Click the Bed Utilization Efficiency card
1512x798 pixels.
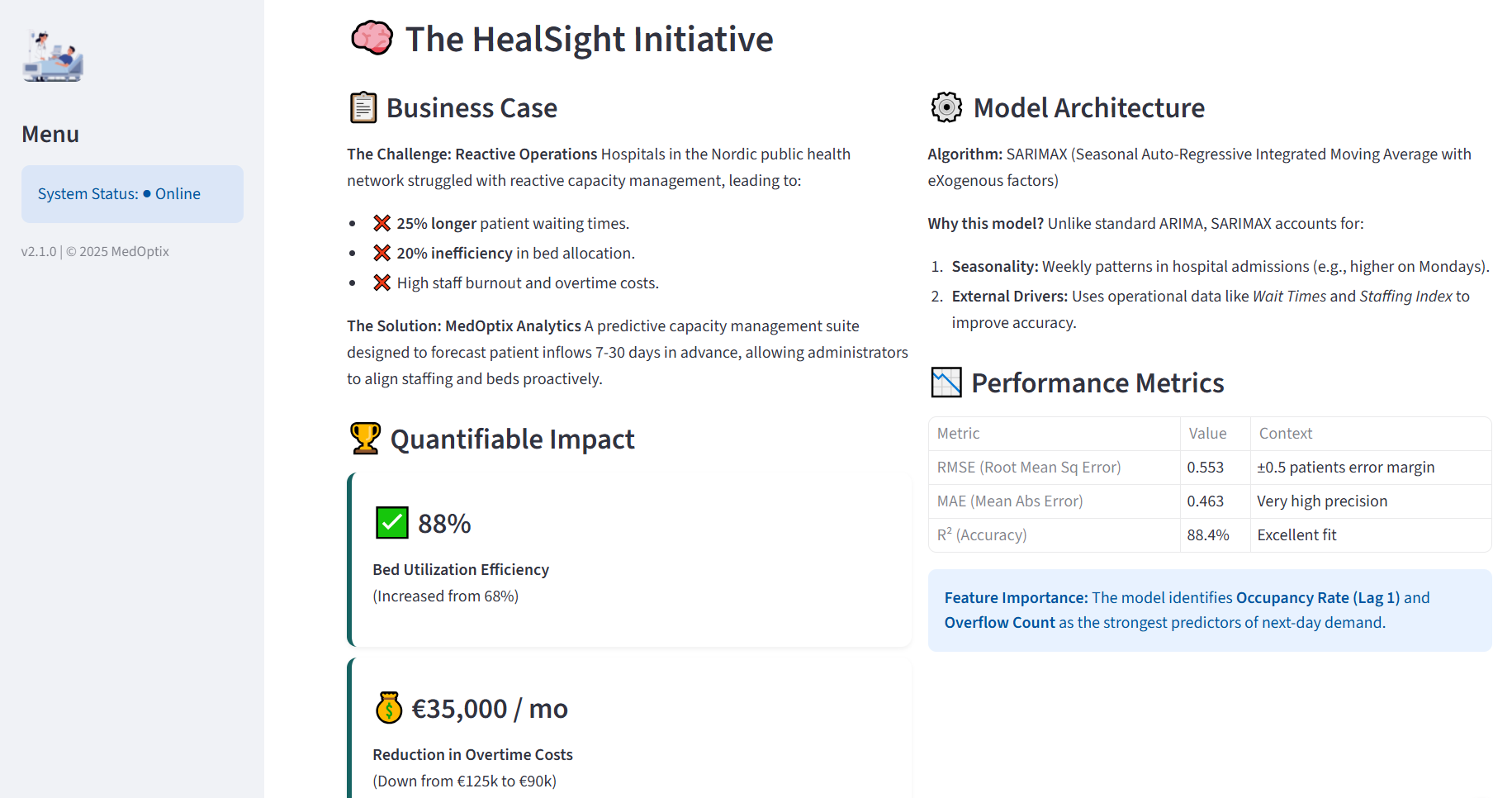(629, 560)
